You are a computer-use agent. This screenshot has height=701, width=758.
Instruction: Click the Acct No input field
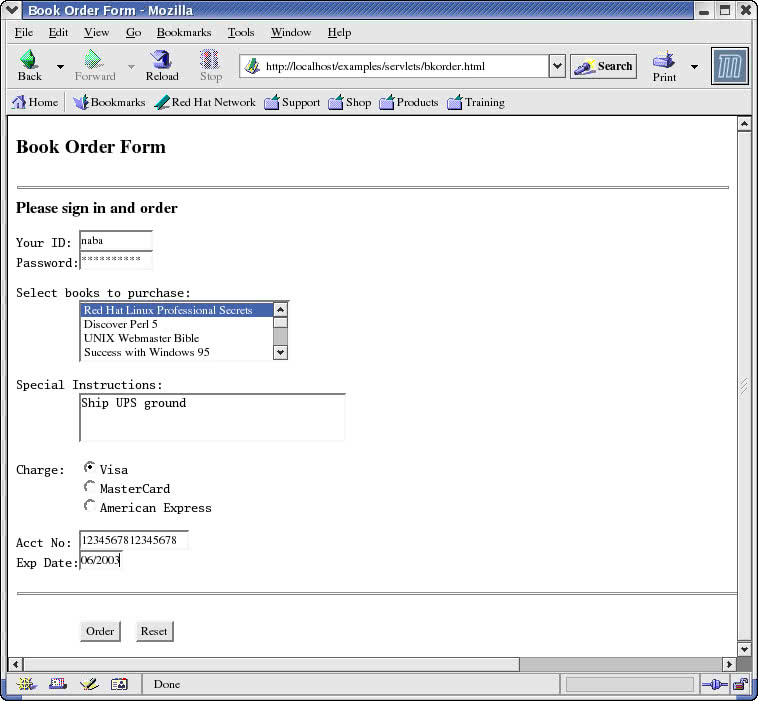pos(133,540)
